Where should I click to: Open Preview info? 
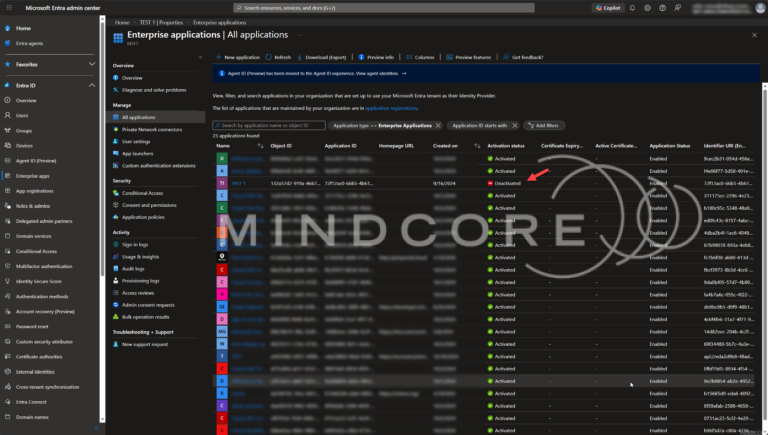376,57
